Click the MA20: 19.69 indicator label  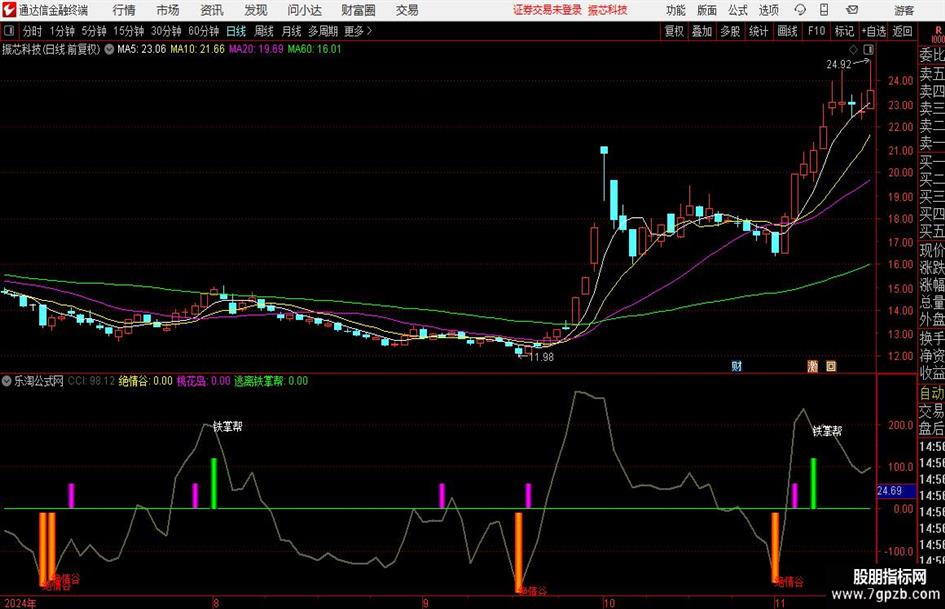(256, 49)
